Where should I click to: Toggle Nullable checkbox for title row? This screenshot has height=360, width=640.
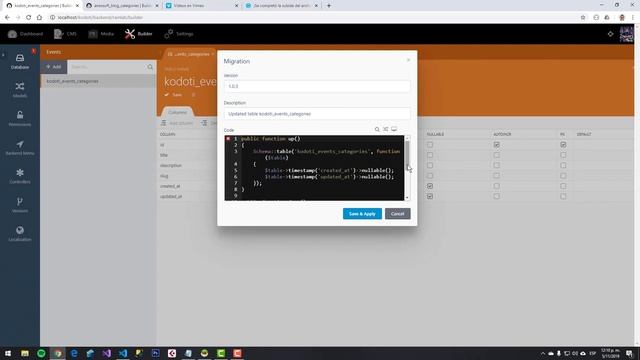tap(430, 155)
